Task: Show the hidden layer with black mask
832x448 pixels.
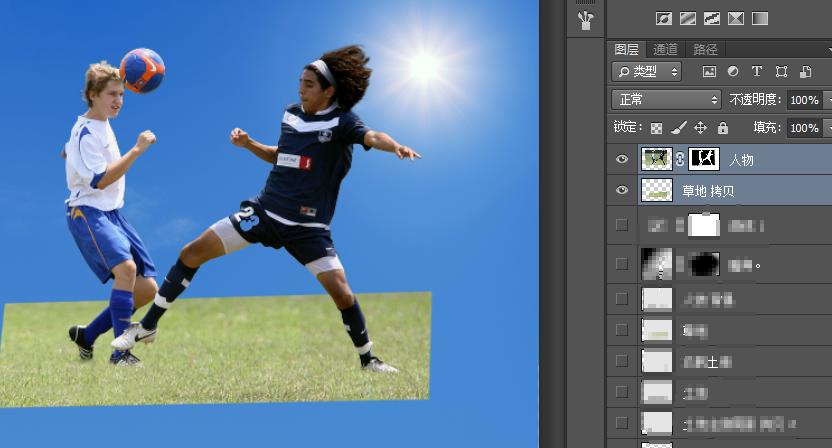Action: (622, 263)
